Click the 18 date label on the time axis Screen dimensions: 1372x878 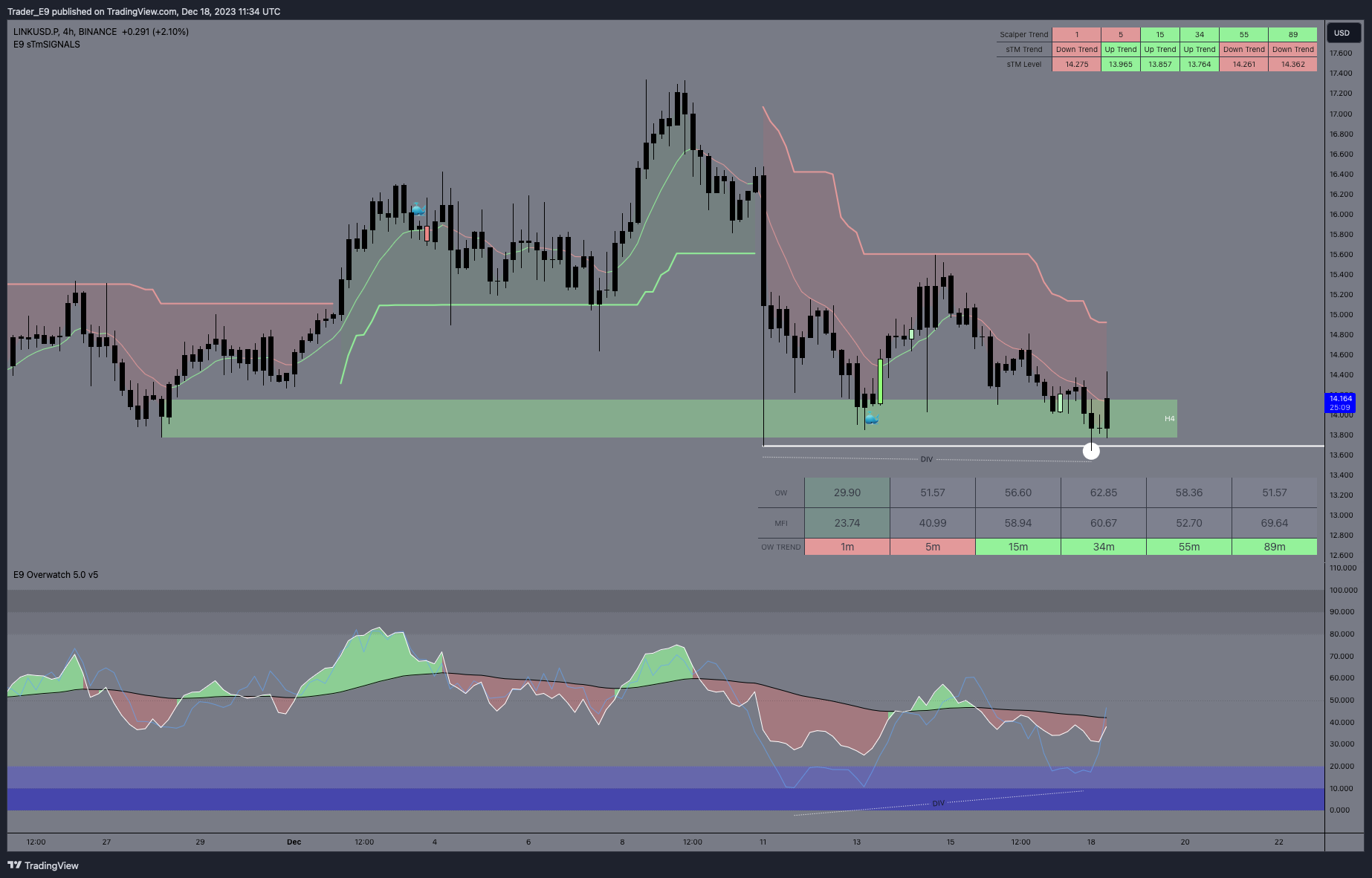tap(1091, 842)
